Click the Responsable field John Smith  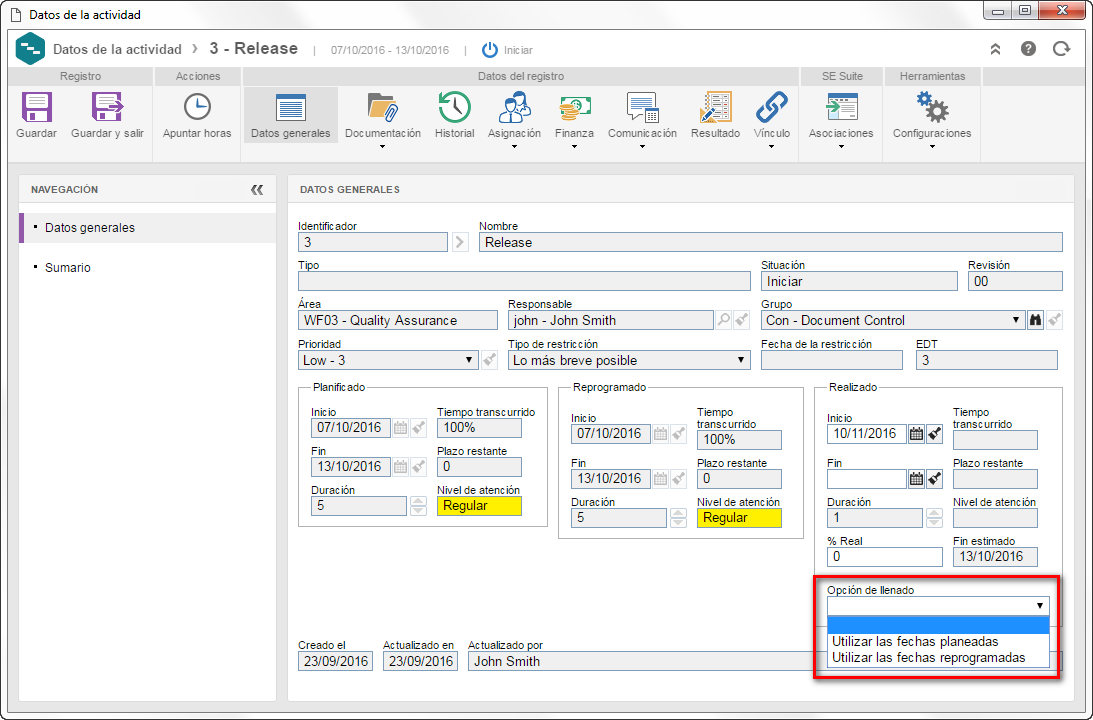click(611, 320)
